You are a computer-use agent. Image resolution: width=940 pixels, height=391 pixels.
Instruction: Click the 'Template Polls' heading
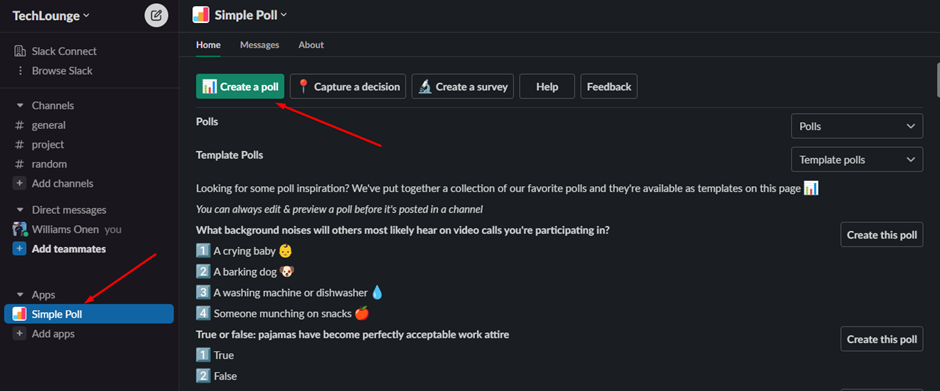coord(230,155)
